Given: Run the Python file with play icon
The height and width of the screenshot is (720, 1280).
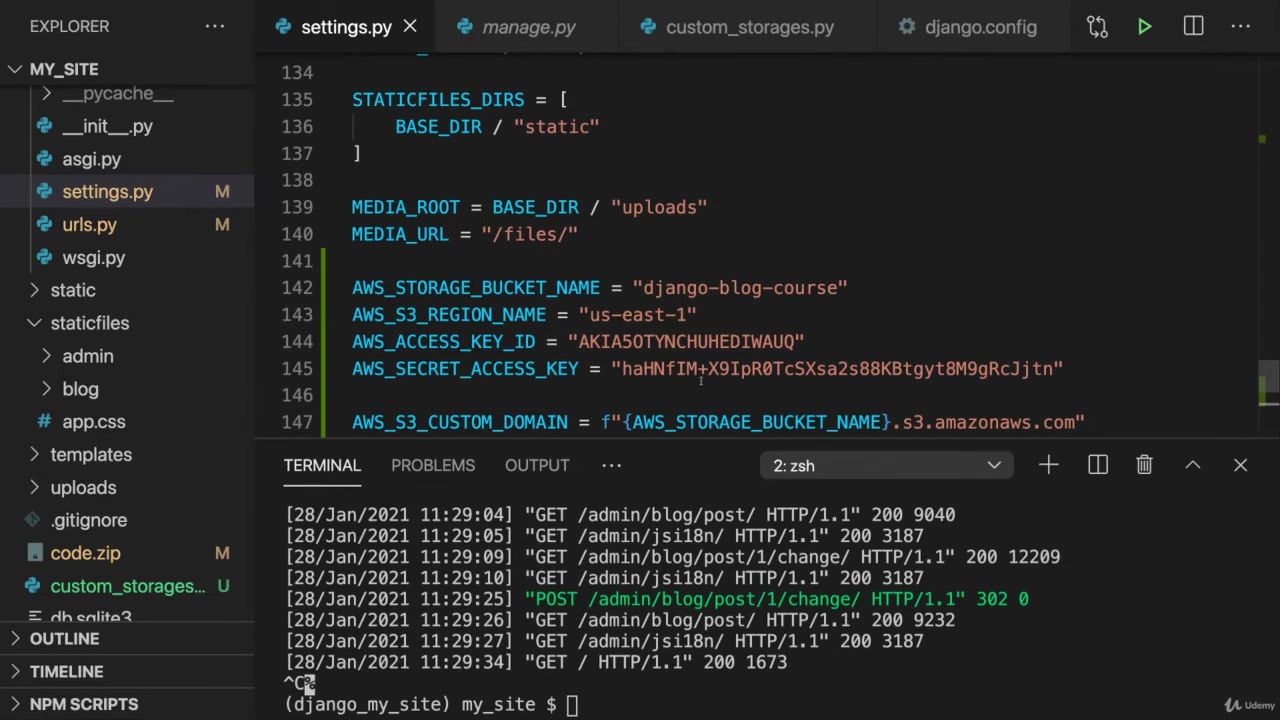Looking at the screenshot, I should click(1144, 27).
